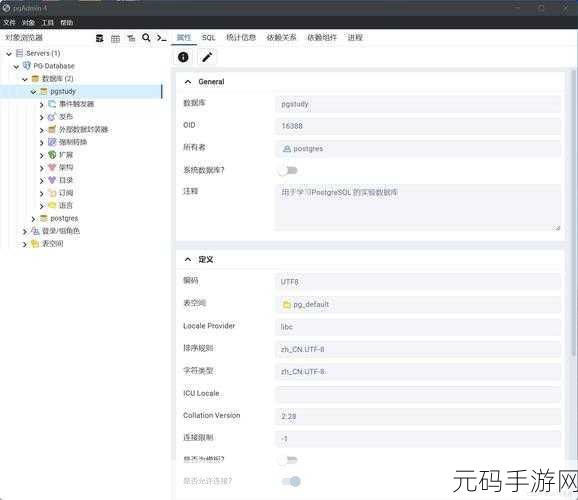Expand the 外部数据封装器 node
The image size is (578, 500).
click(42, 130)
